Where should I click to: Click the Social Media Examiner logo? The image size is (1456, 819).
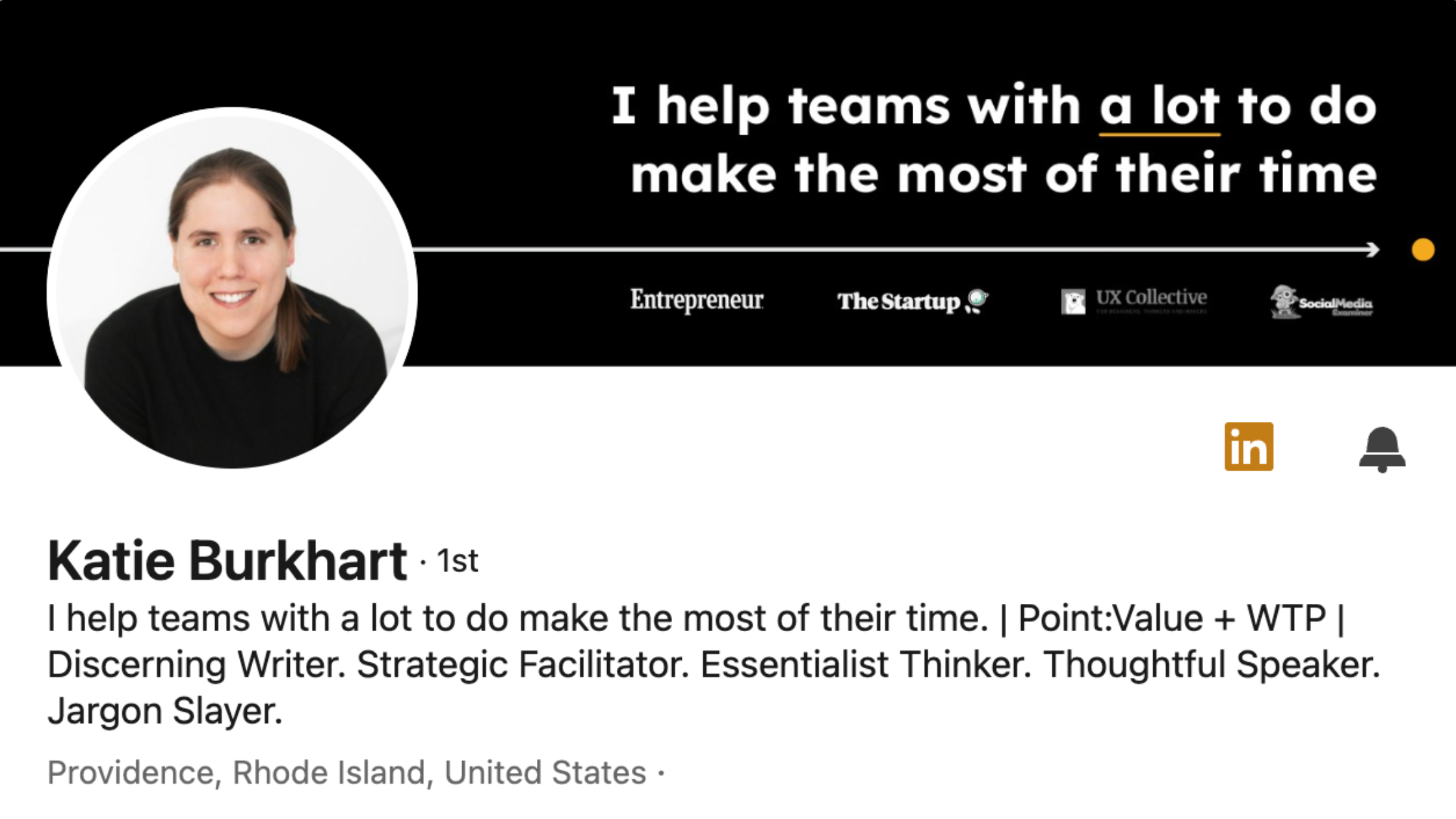pos(1321,302)
